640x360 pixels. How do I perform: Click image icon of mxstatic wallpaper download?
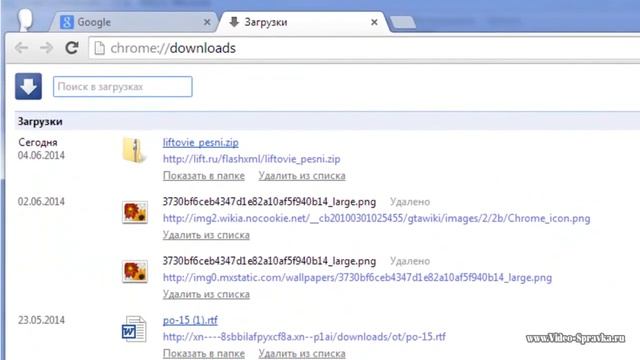point(135,271)
